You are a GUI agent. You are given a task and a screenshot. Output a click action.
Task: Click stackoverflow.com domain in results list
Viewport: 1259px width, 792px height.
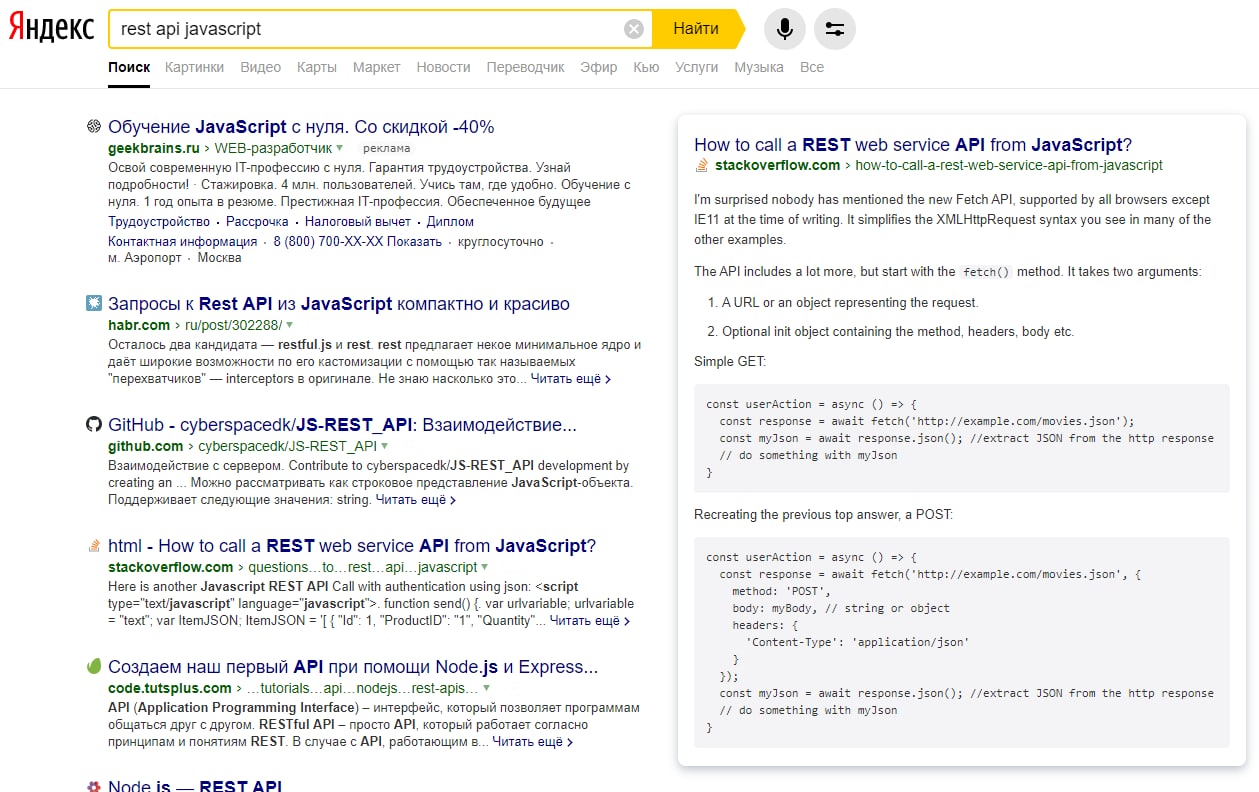pyautogui.click(x=171, y=567)
